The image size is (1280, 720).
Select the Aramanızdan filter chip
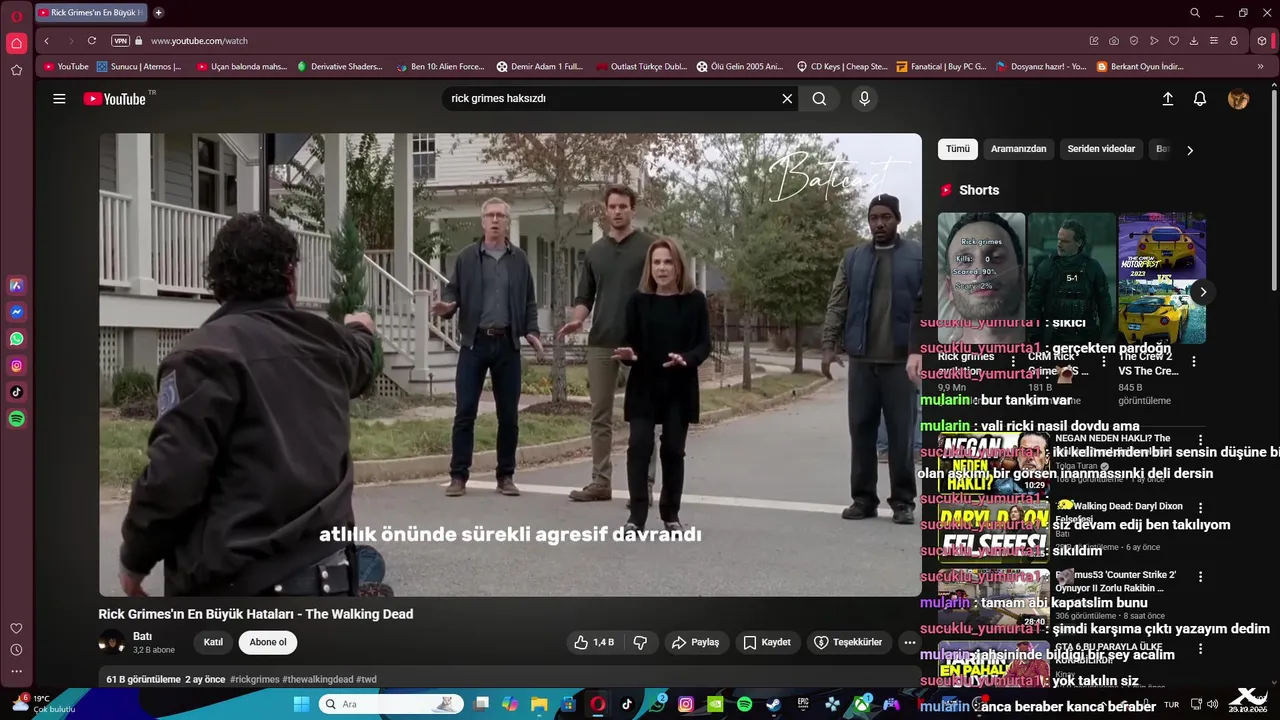point(1018,149)
